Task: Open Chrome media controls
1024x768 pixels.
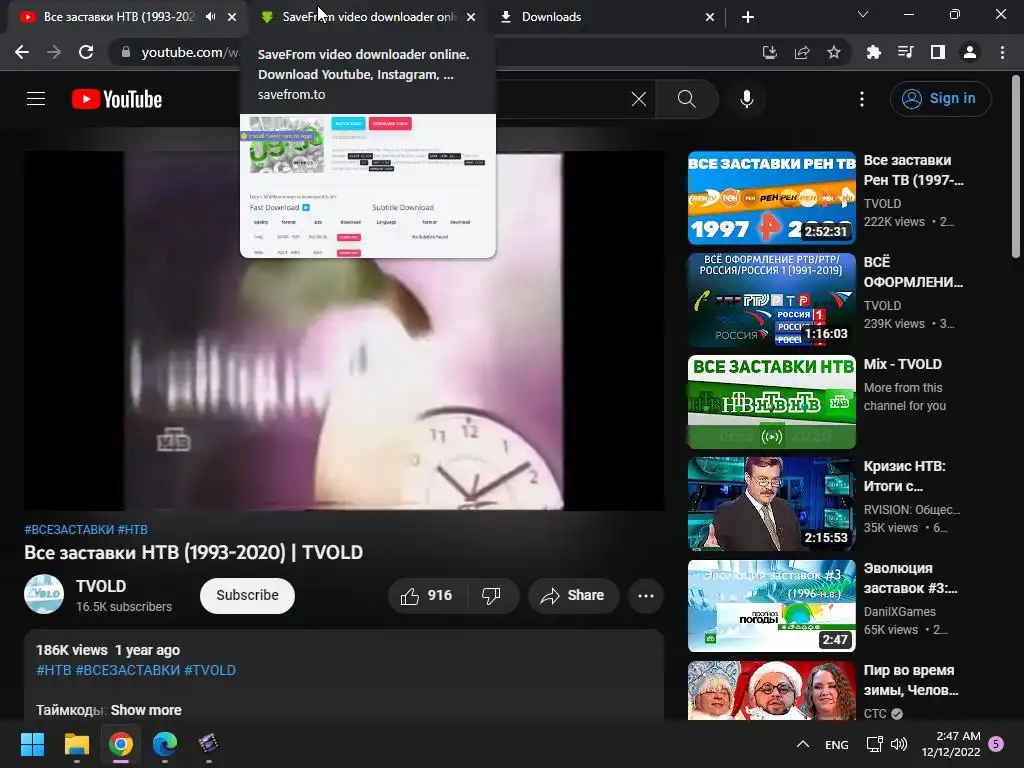Action: click(905, 52)
